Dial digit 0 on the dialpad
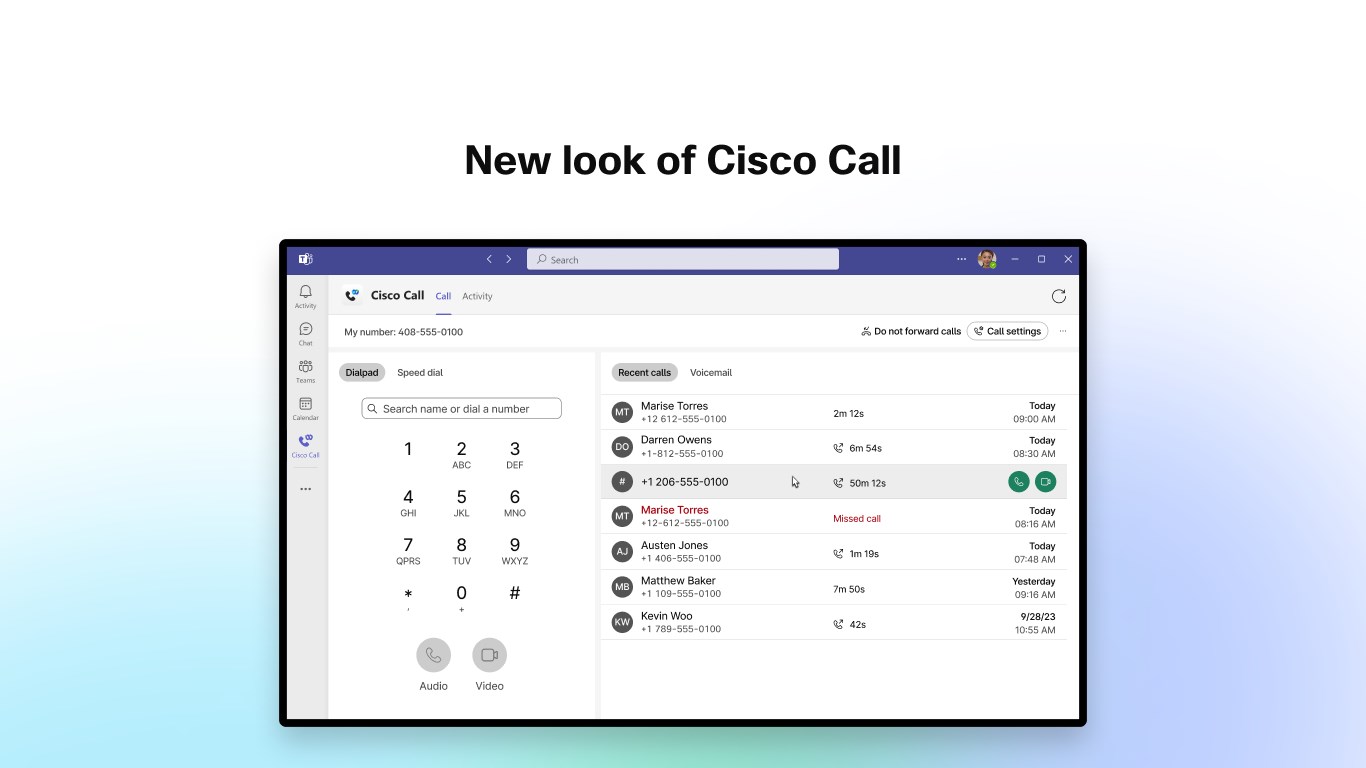Image resolution: width=1366 pixels, height=768 pixels. [461, 598]
